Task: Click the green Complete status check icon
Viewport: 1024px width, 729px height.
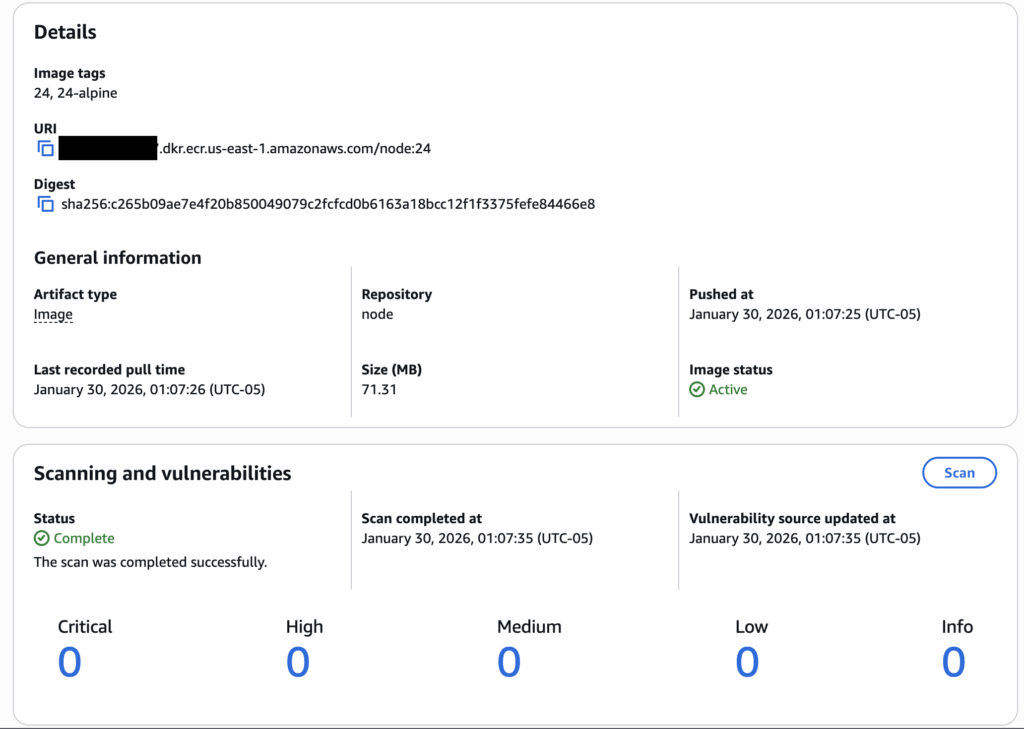Action: coord(42,538)
